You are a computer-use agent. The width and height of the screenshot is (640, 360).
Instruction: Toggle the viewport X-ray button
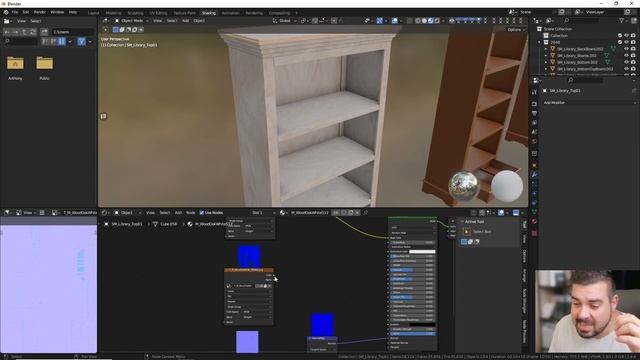point(409,20)
